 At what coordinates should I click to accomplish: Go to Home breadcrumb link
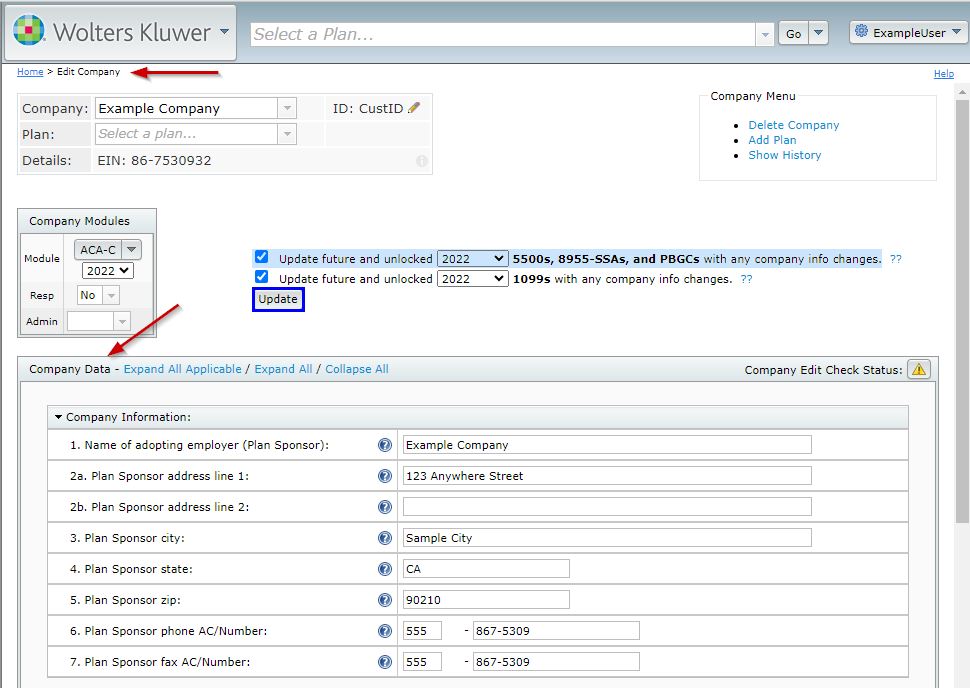click(30, 72)
